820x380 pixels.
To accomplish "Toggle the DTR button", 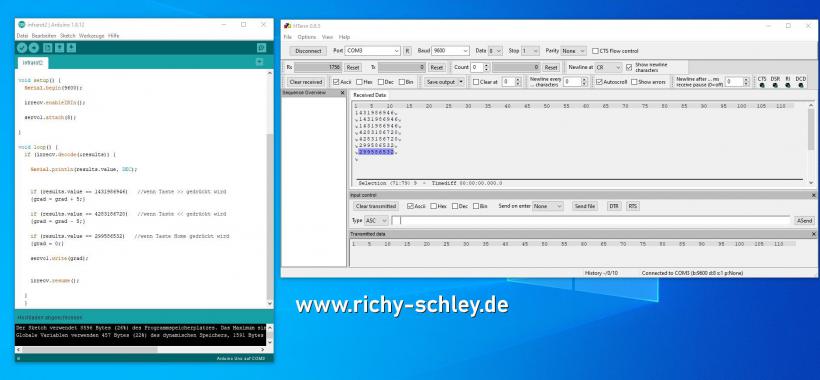I will coord(613,206).
